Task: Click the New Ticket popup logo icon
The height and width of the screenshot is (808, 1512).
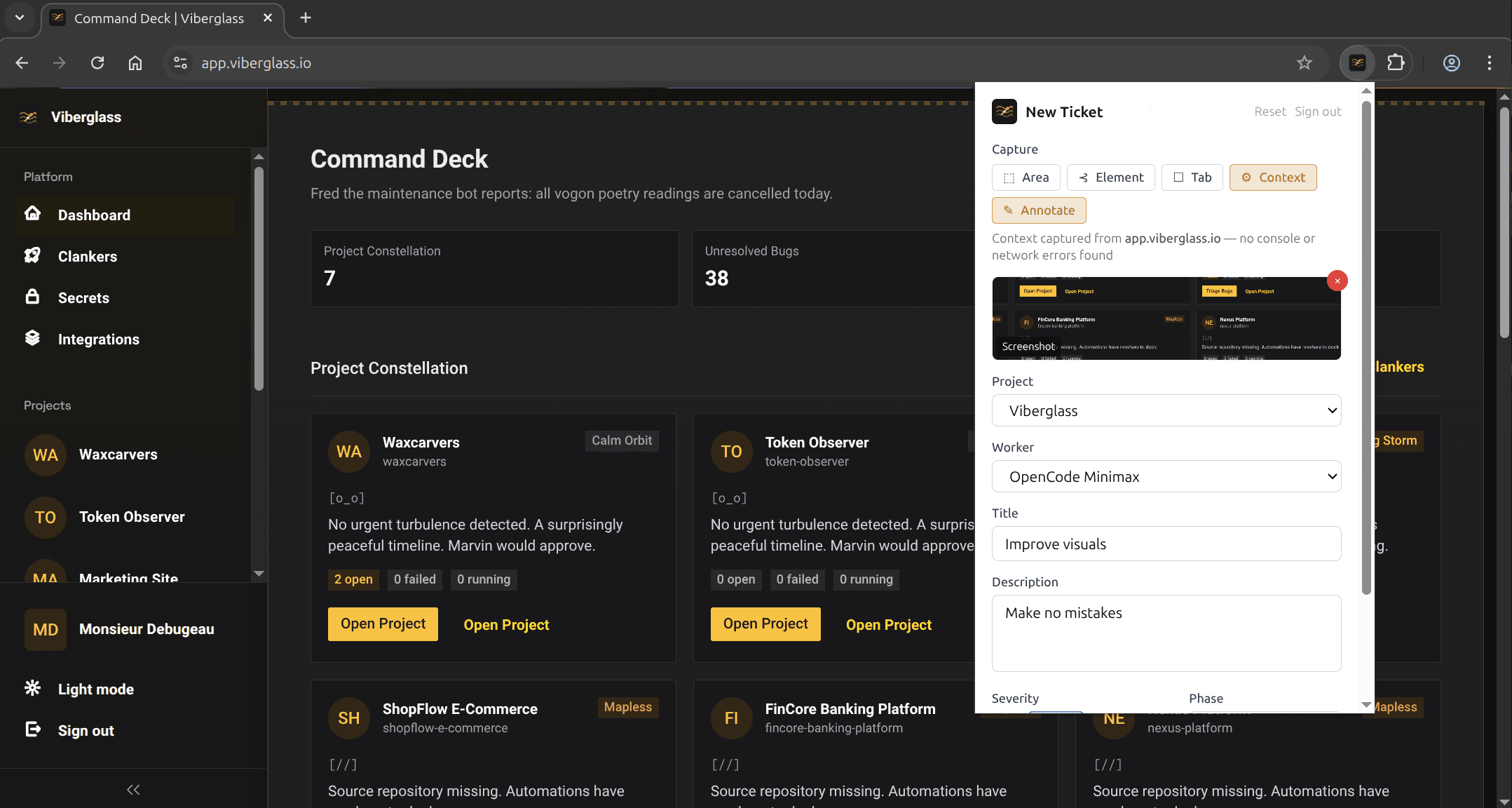Action: coord(1004,112)
